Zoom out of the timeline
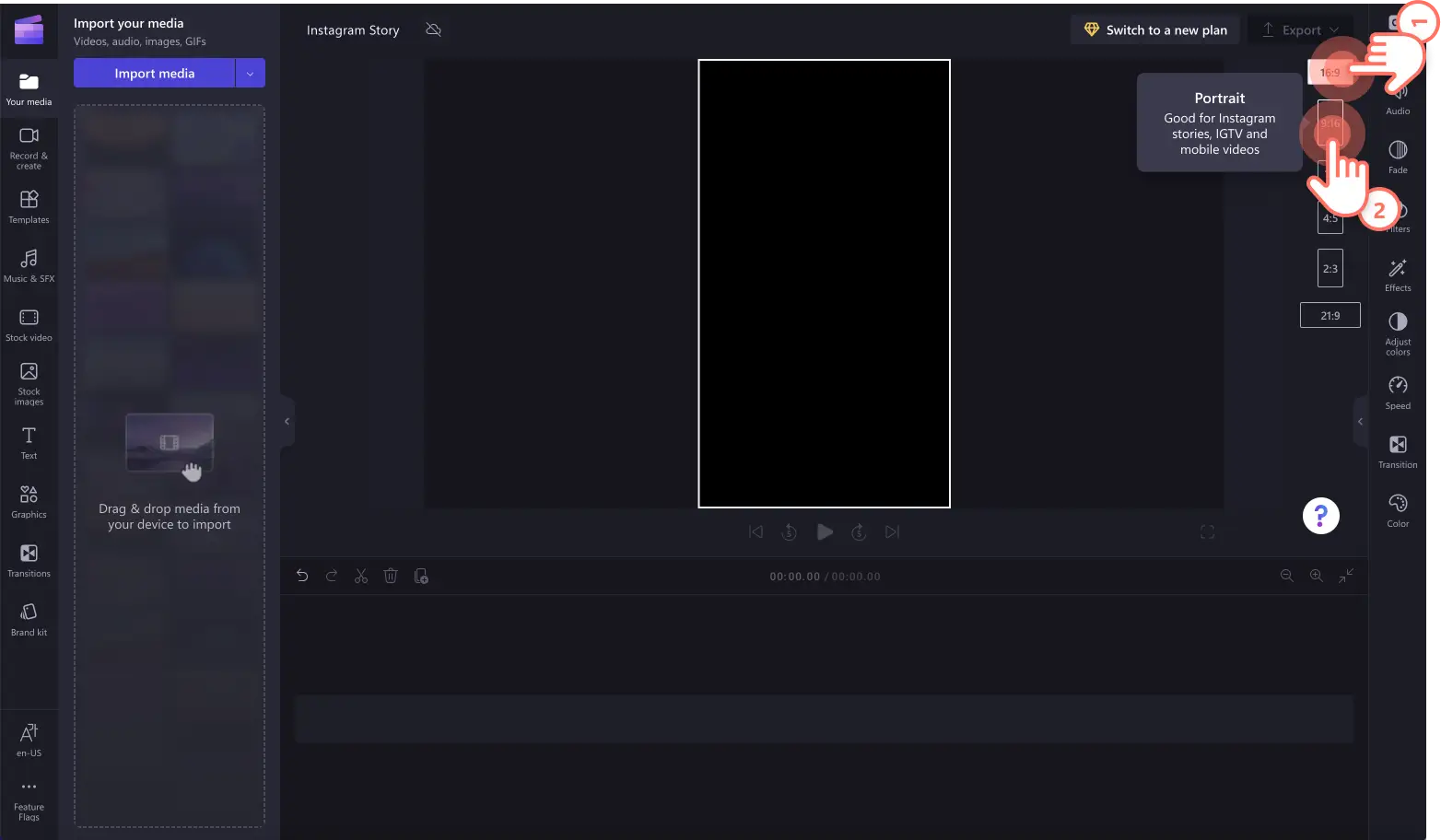The width and height of the screenshot is (1441, 840). tap(1287, 576)
